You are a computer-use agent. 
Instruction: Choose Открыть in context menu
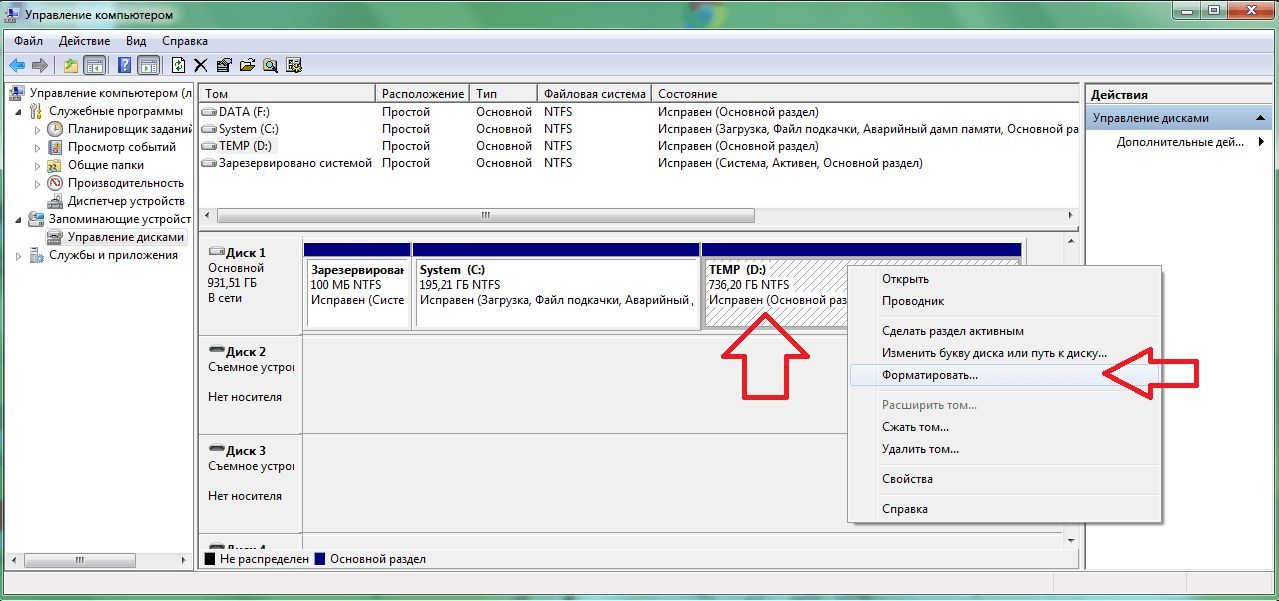(x=1004, y=279)
